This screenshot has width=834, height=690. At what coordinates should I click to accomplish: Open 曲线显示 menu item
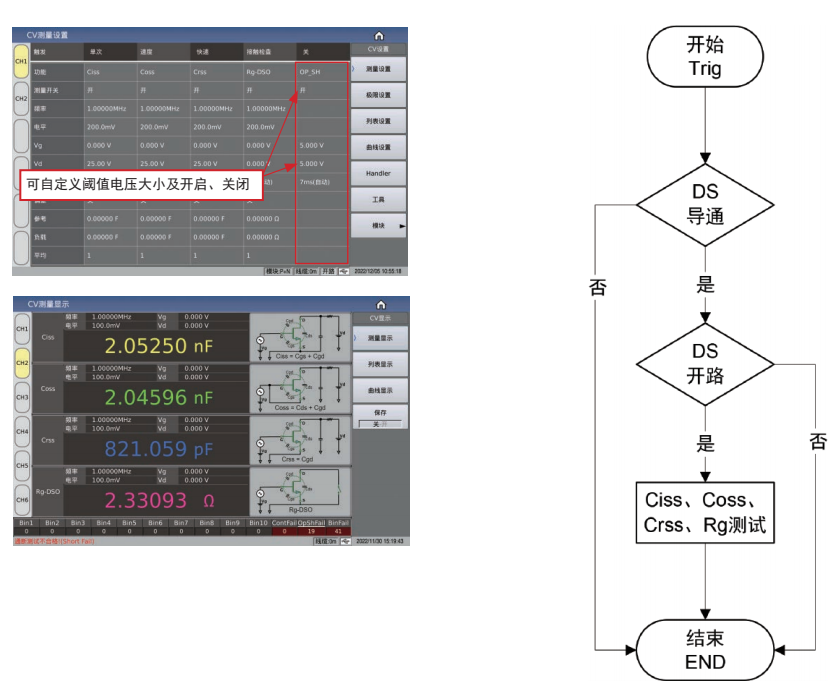click(379, 390)
